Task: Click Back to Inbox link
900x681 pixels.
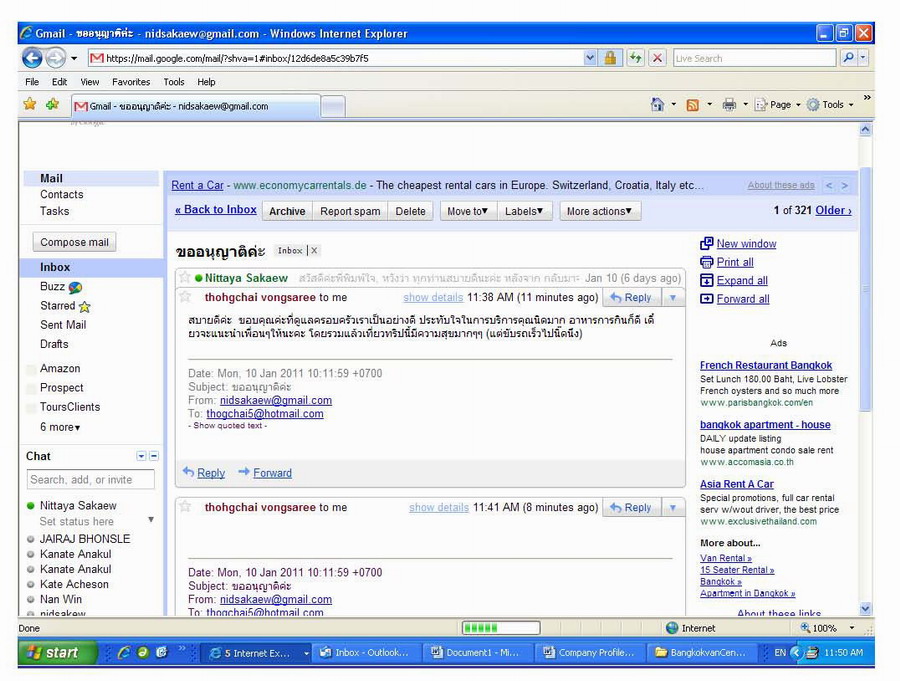Action: [215, 210]
